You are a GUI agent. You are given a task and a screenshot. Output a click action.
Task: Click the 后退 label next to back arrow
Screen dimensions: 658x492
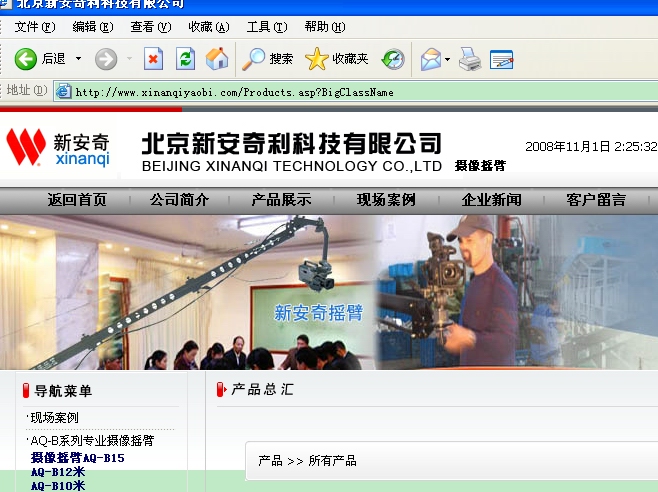tap(53, 59)
